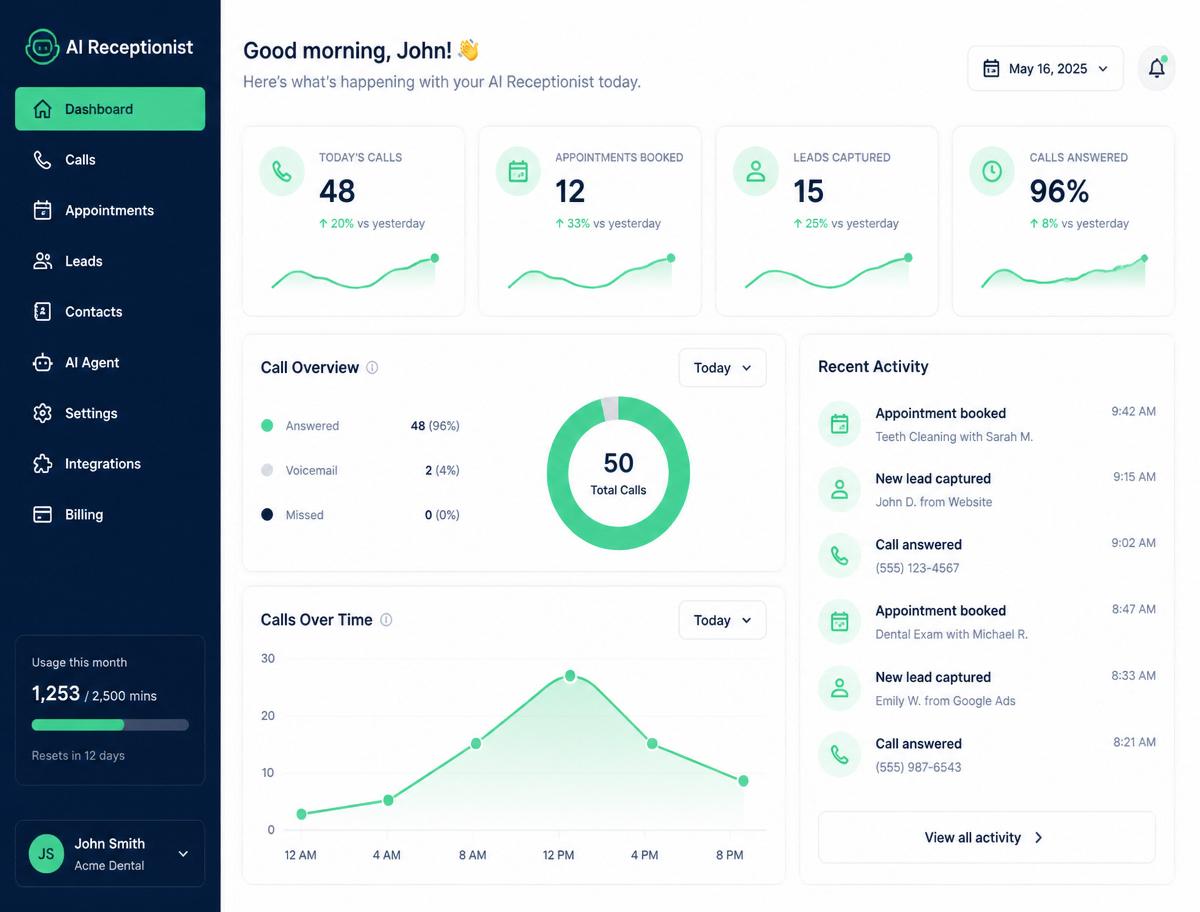Click the calendar icon for Dental Exam activity

click(x=839, y=622)
